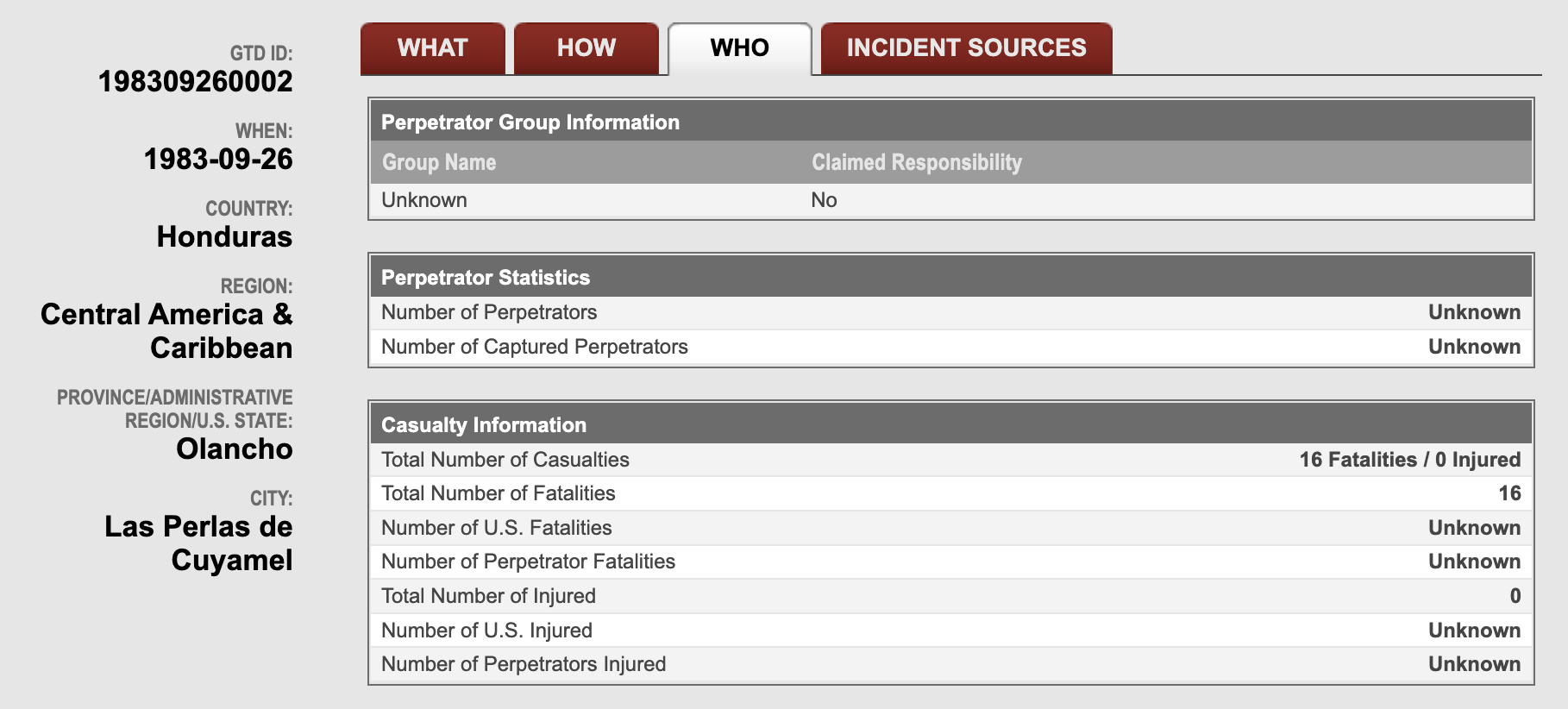Click the Group Name column header

coord(439,162)
